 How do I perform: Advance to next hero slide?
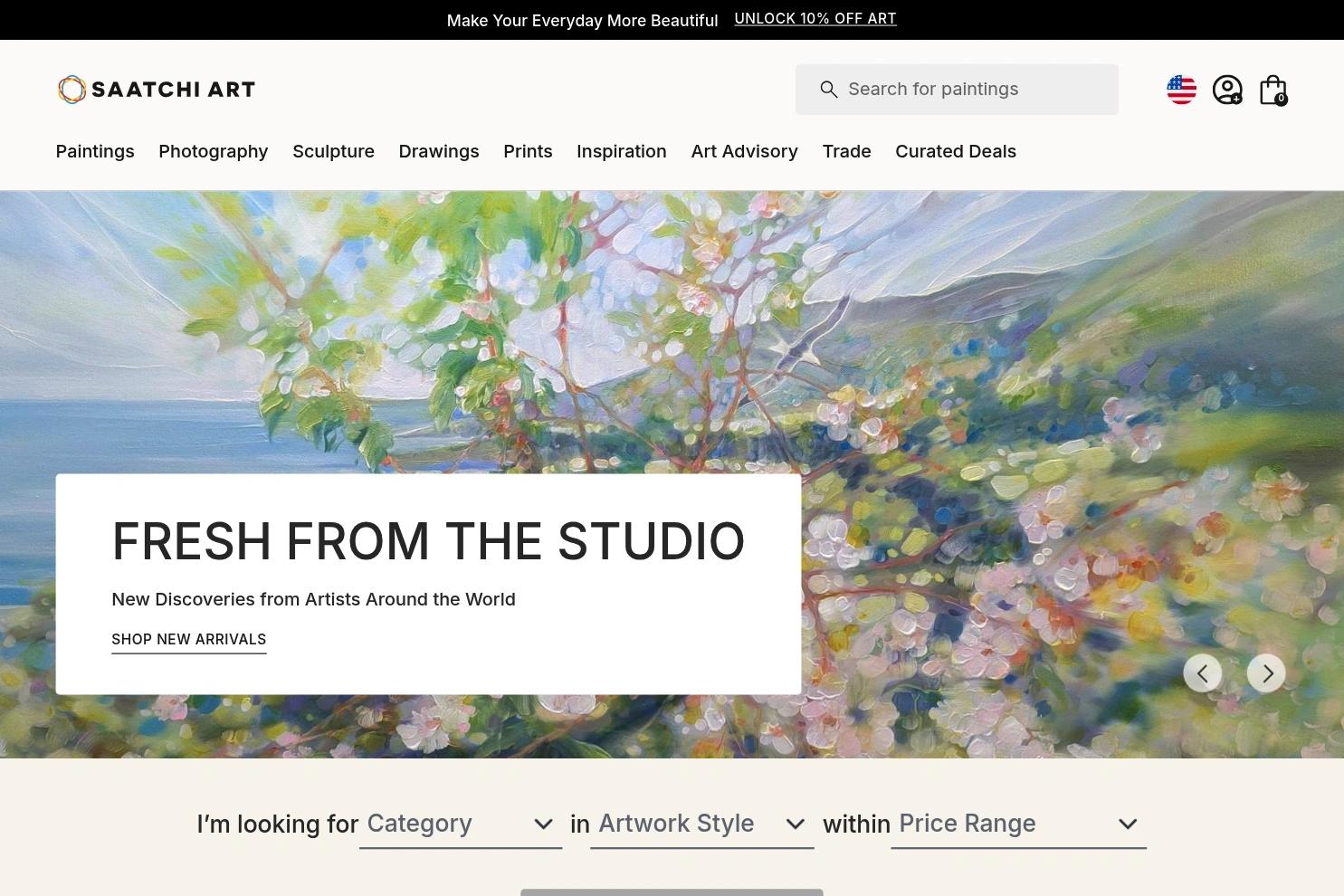(x=1266, y=673)
